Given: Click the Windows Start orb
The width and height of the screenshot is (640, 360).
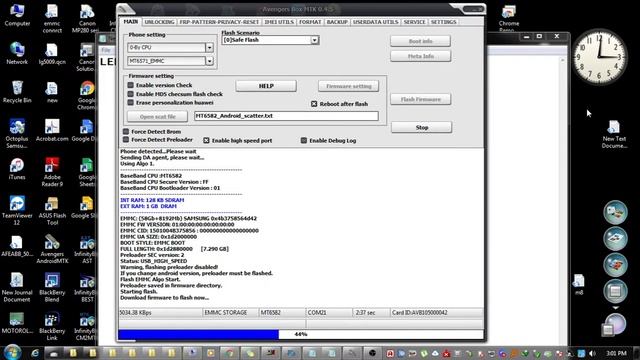Looking at the screenshot, I should point(12,353).
